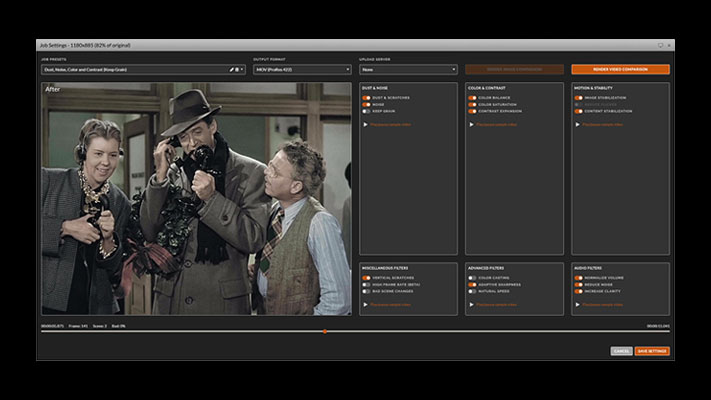Toggle Increase Clarity switch

pyautogui.click(x=579, y=291)
